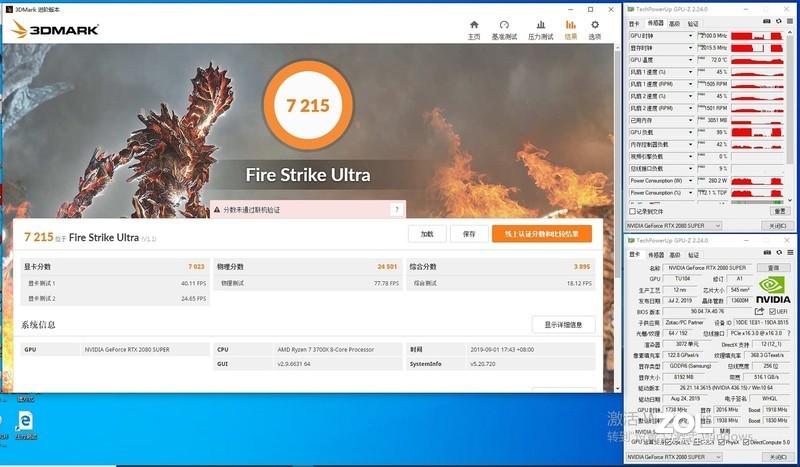Expand the GPU 负载 sensor dropdown

690,133
